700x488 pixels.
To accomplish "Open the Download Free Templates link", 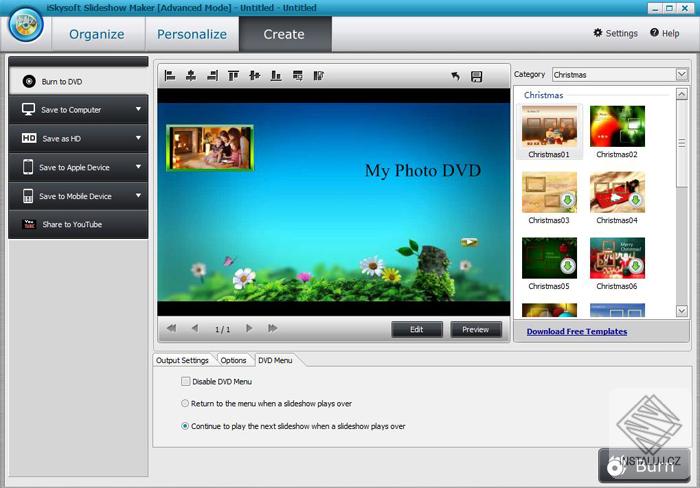I will [x=577, y=331].
